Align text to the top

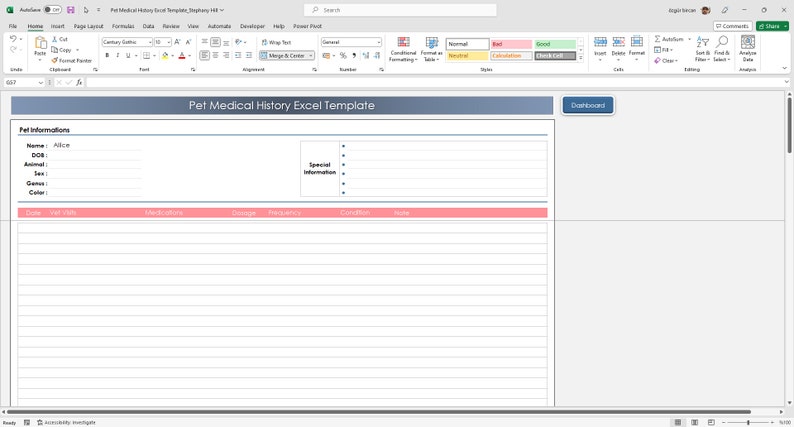[x=205, y=42]
